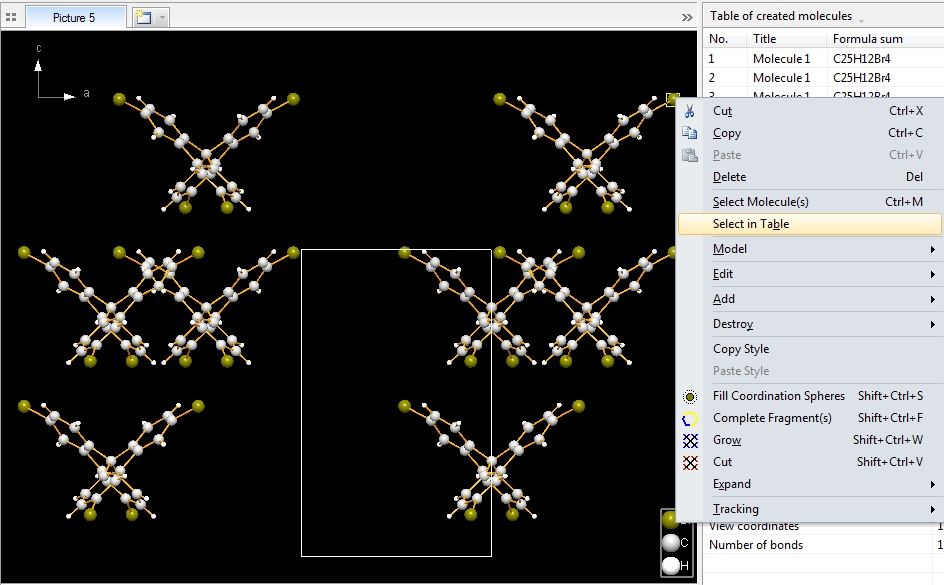The image size is (944, 585).
Task: Click the white carbon sphere in the legend
Action: tap(671, 543)
